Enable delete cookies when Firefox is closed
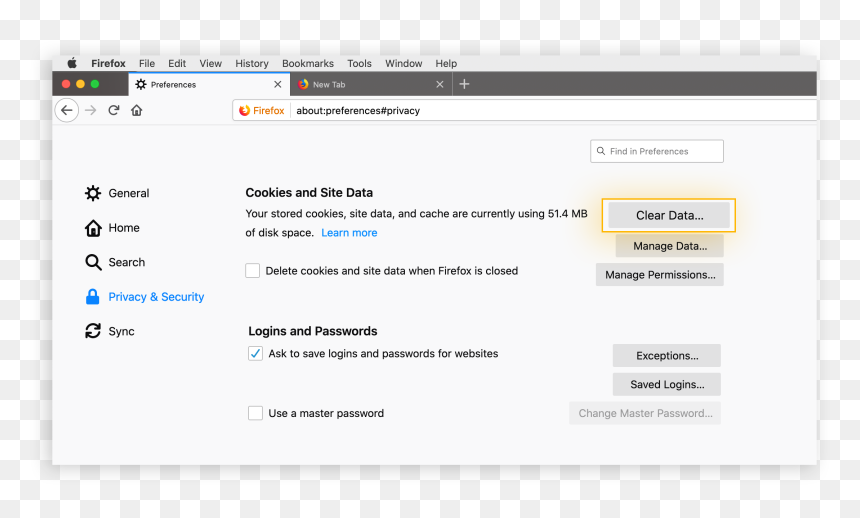This screenshot has height=518, width=860. point(252,271)
